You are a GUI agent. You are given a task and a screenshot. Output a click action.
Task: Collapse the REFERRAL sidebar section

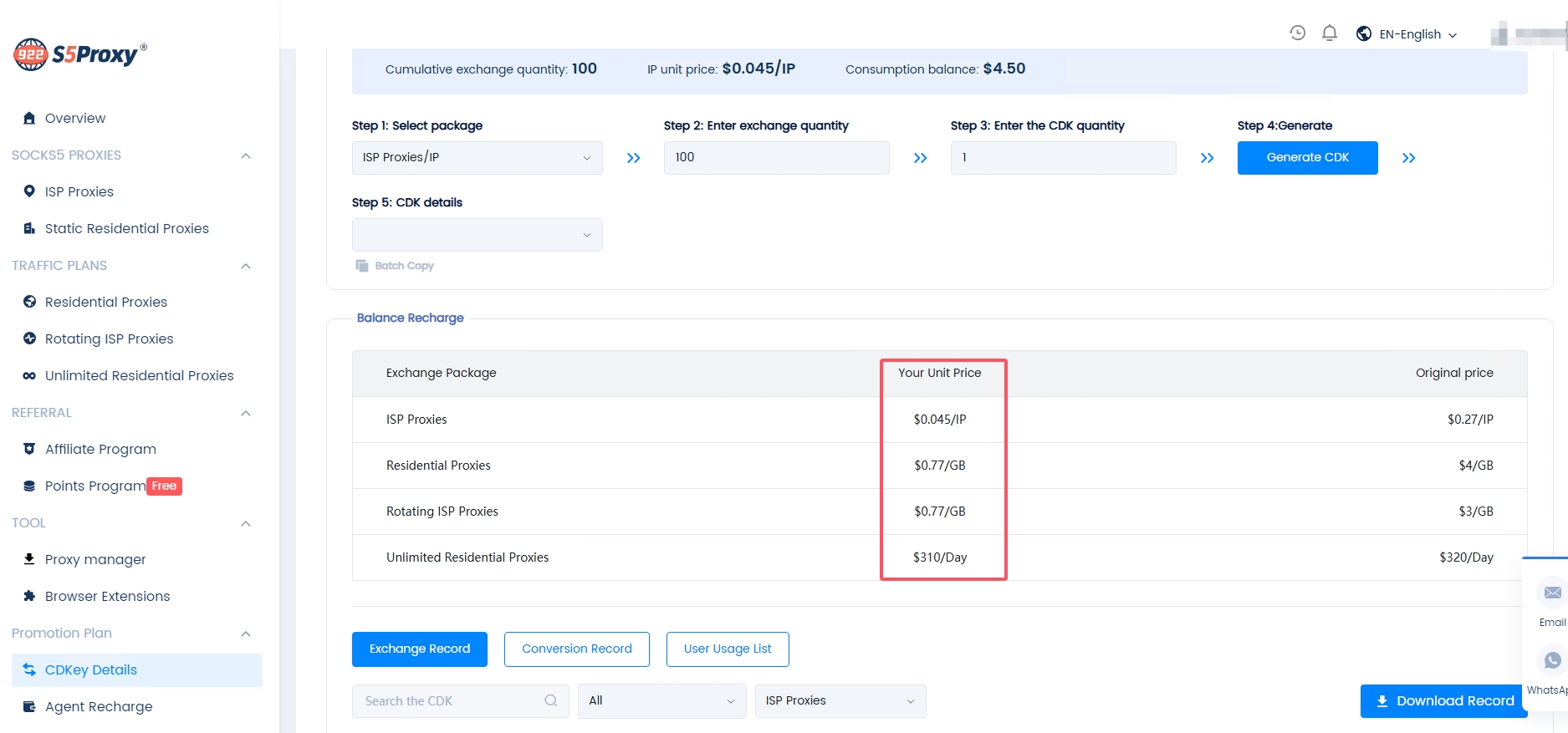246,413
